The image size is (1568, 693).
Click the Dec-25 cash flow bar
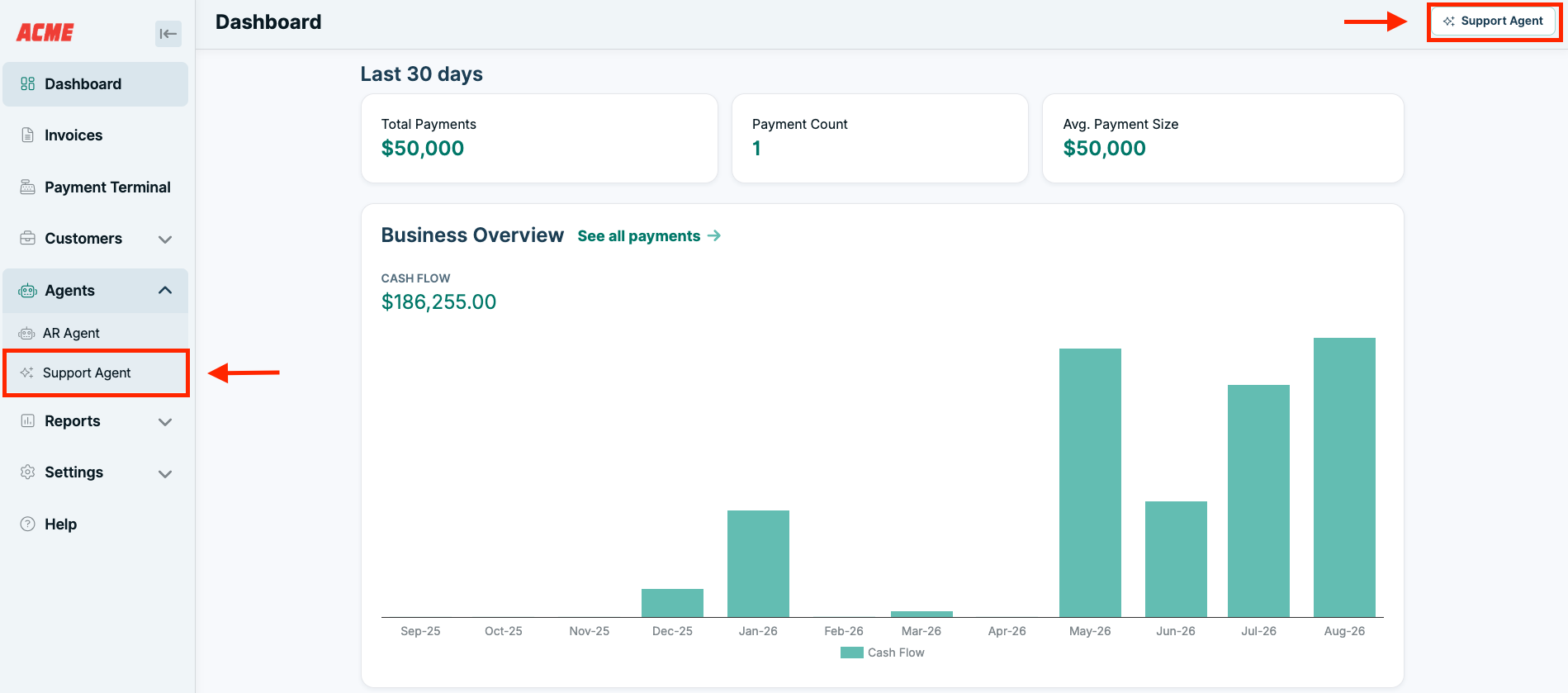pos(672,603)
